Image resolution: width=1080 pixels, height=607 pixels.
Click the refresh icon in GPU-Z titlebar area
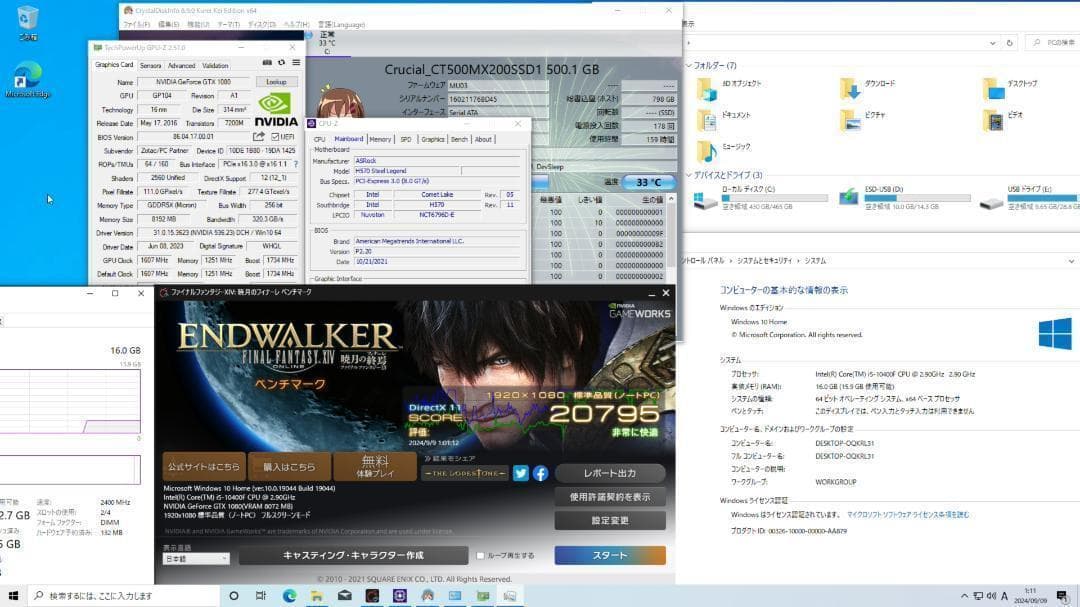[281, 61]
